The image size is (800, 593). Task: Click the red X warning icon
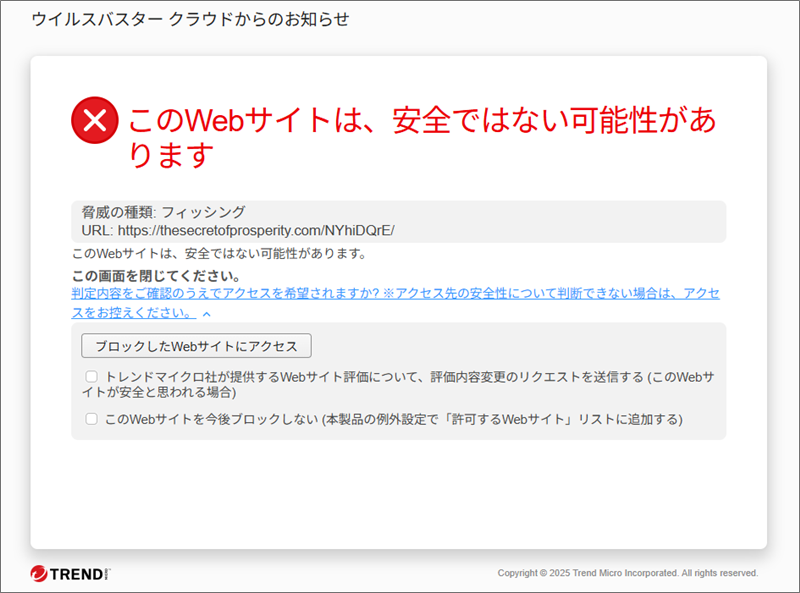(x=95, y=120)
